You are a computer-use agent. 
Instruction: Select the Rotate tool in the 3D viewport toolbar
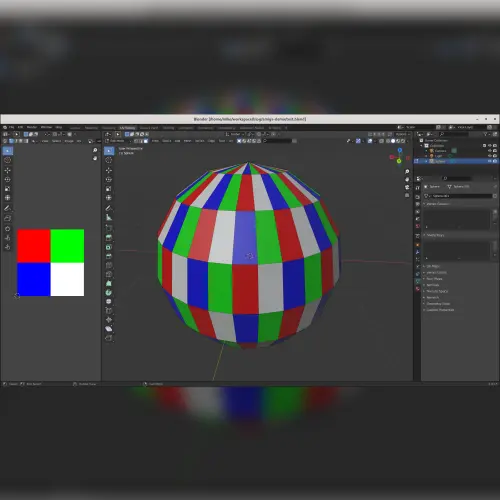(109, 179)
